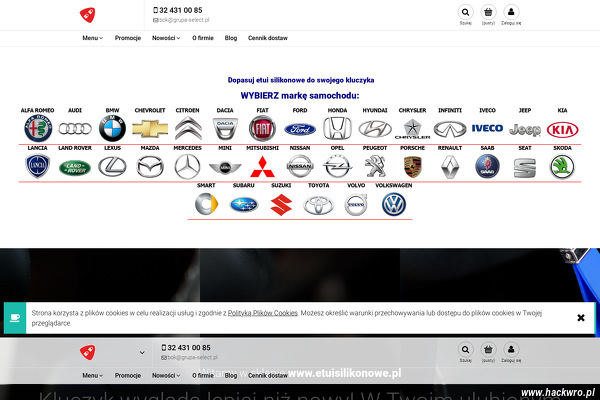Select the Iveco logo
The width and height of the screenshot is (600, 400).
(x=487, y=128)
